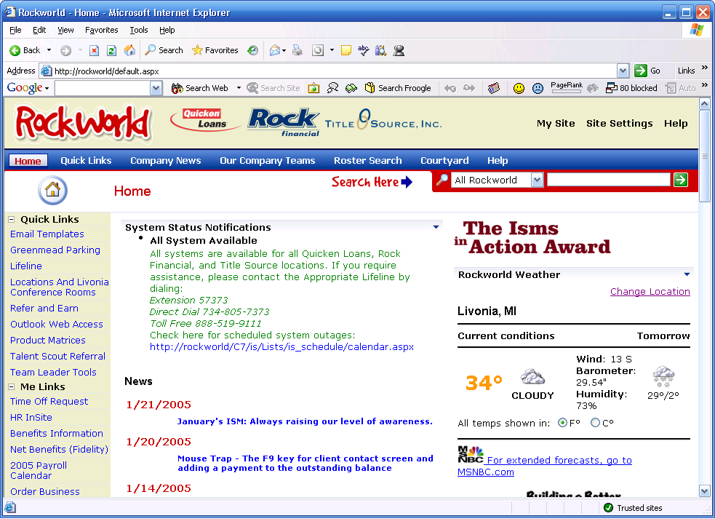Image resolution: width=715 pixels, height=519 pixels.
Task: Collapse the Me Links section
Action: tap(11, 387)
